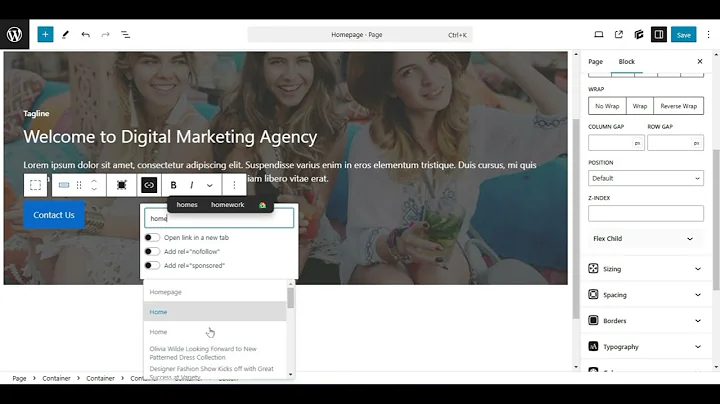Toggle the settings sidebar panel icon
Viewport: 720px width, 404px height.
[658, 34]
